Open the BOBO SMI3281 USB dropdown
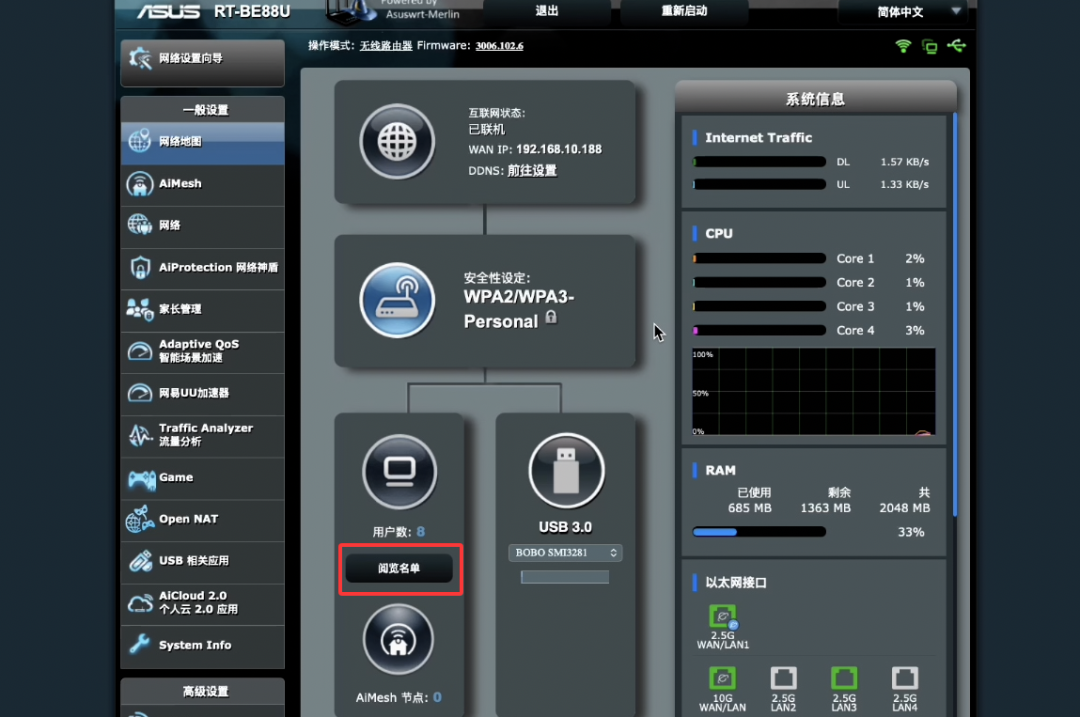 [x=565, y=553]
